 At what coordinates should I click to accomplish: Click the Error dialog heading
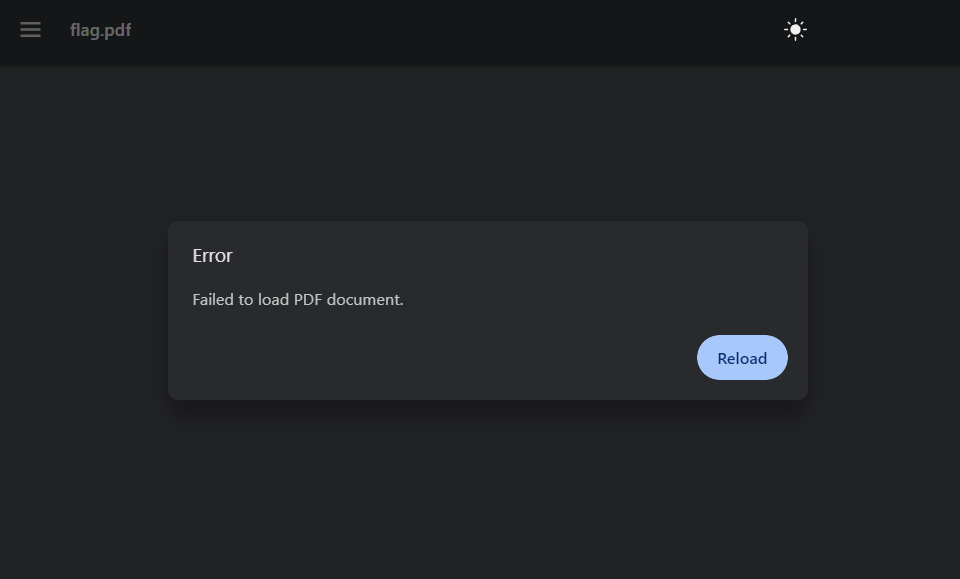pyautogui.click(x=212, y=255)
